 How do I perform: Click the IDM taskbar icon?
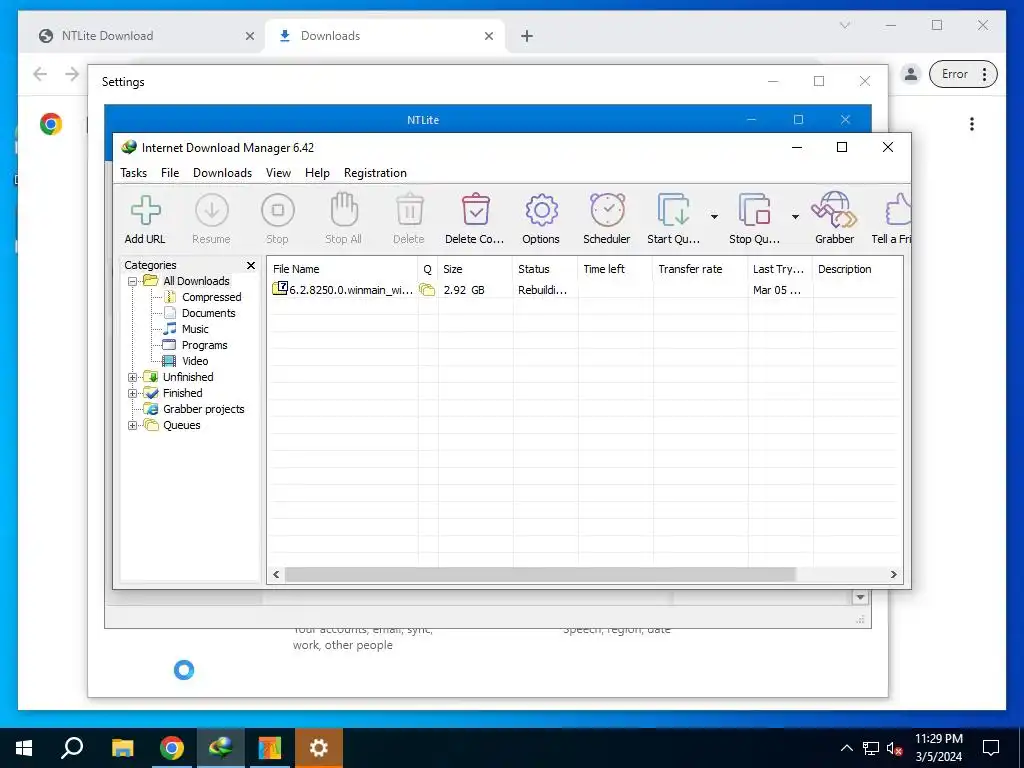pyautogui.click(x=220, y=748)
